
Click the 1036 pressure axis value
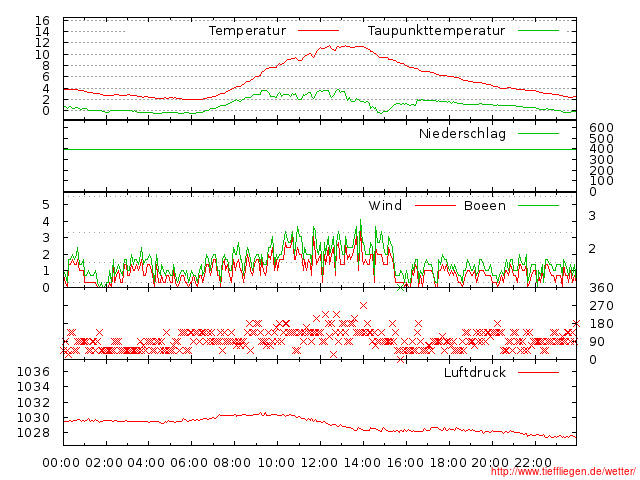[x=33, y=371]
